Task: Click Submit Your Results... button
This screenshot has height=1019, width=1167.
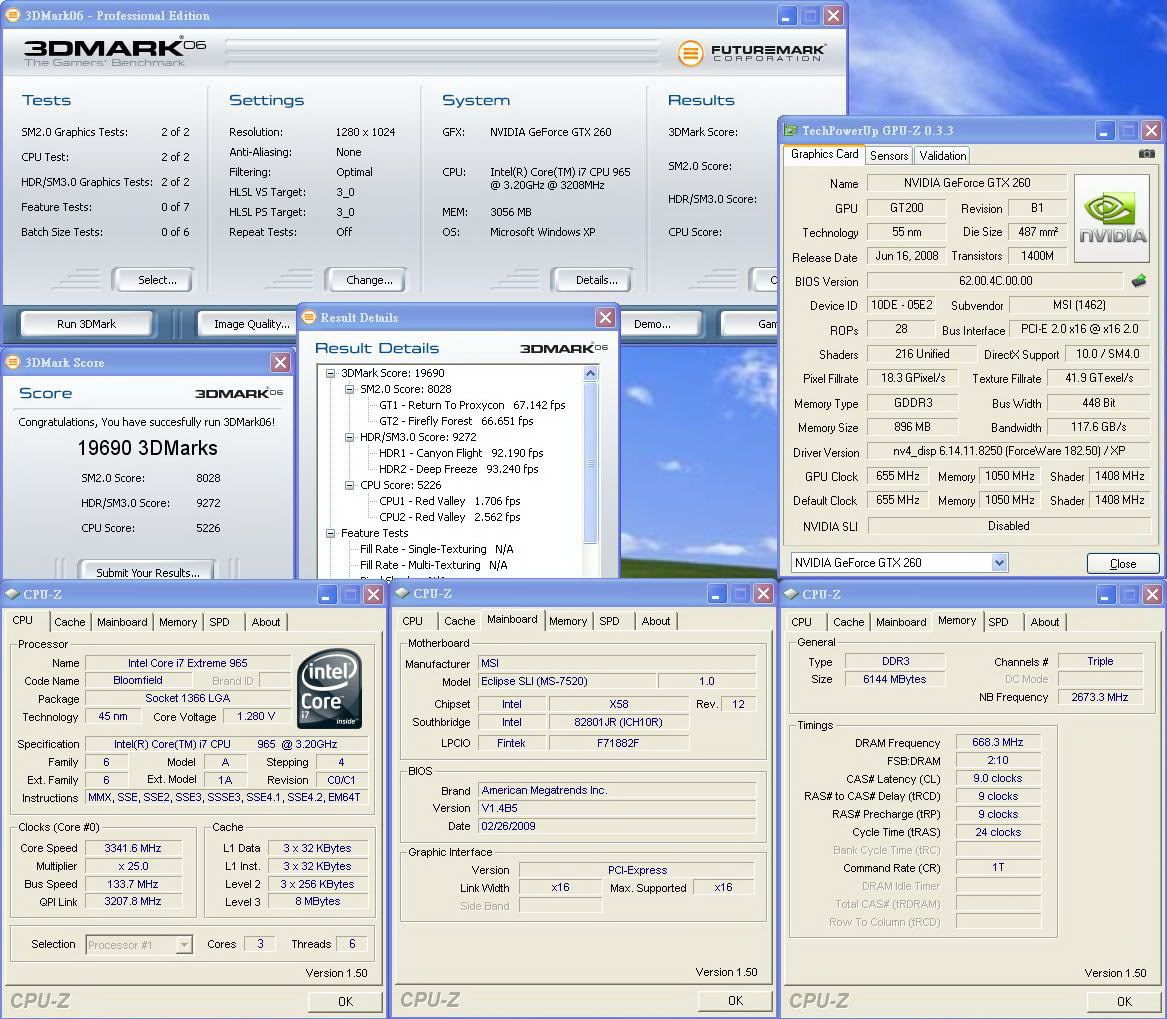Action: 147,571
